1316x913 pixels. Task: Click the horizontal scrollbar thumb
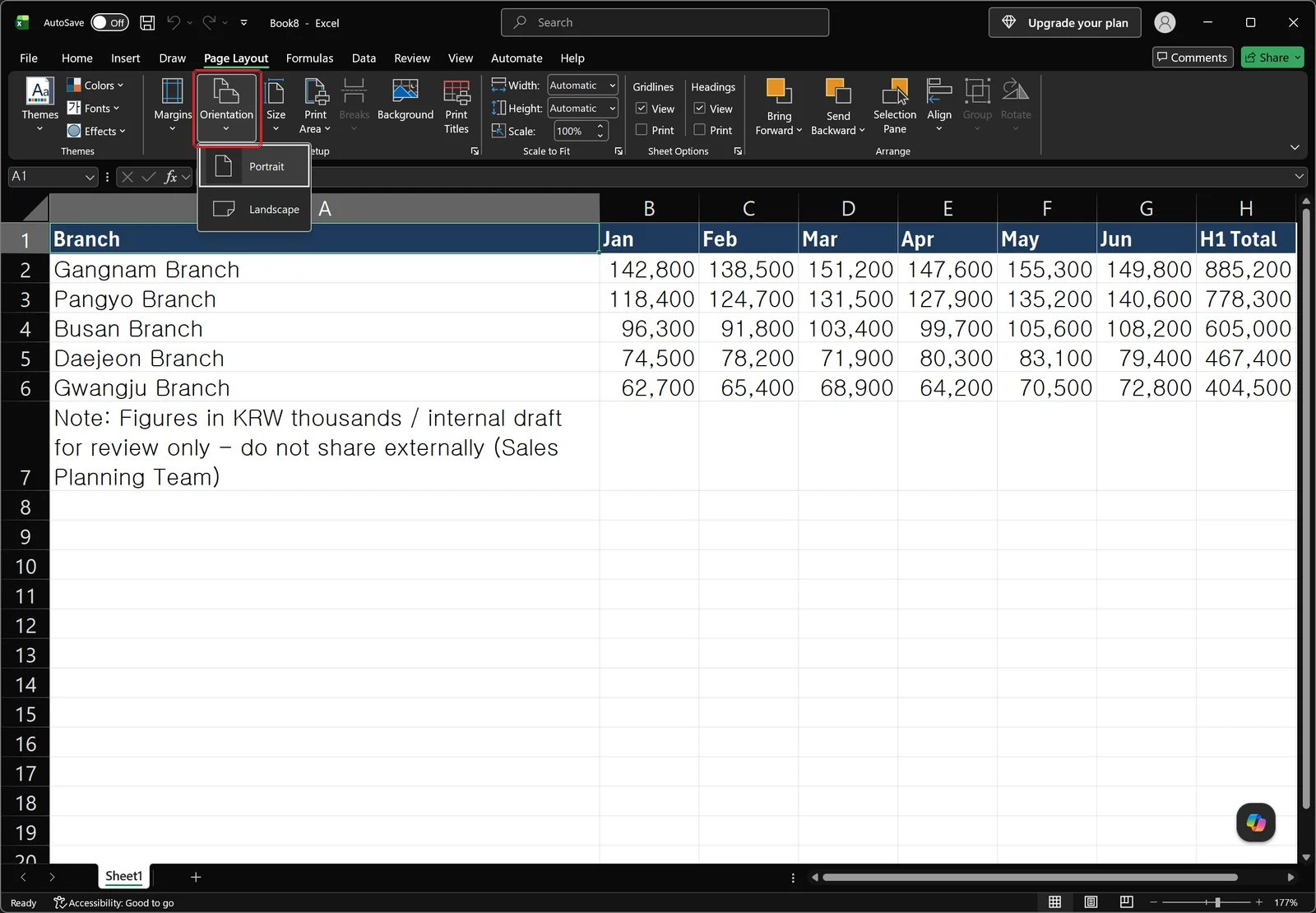click(1030, 878)
